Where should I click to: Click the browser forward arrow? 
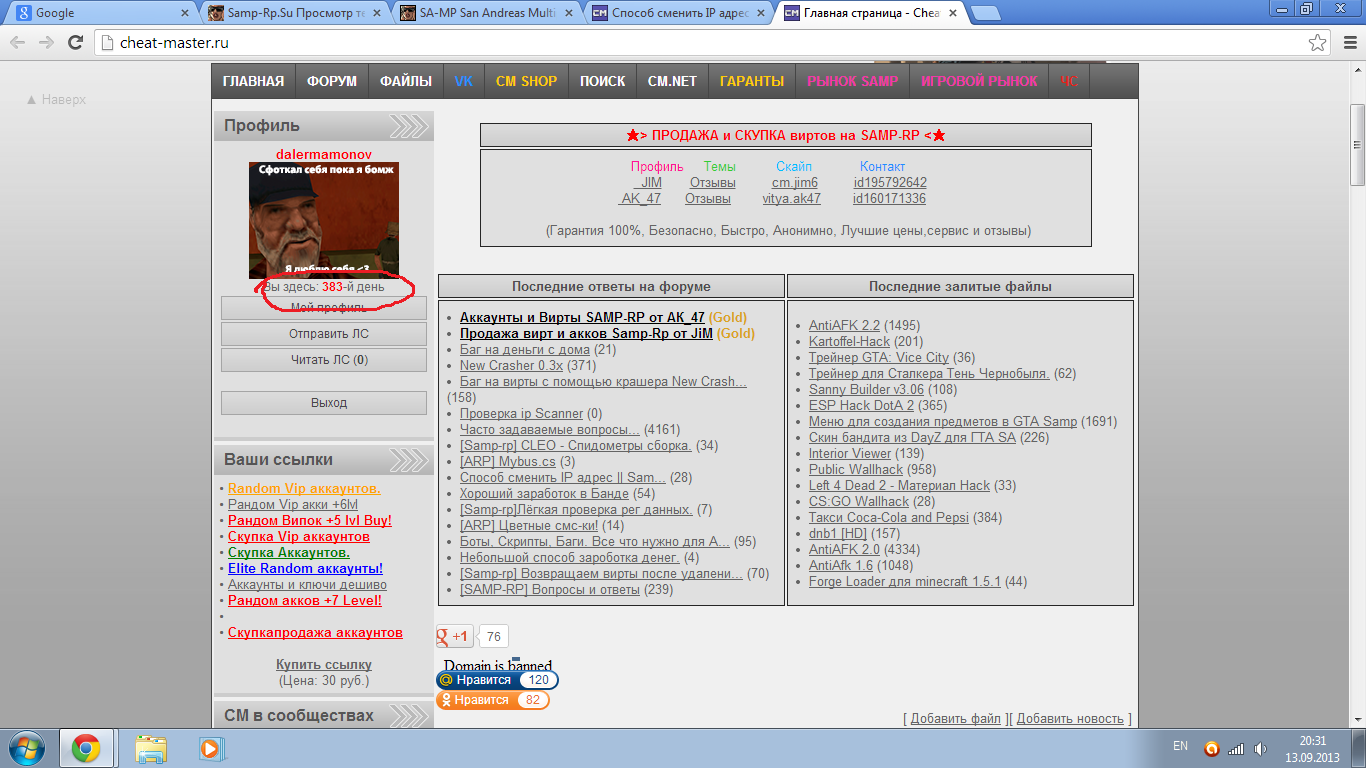coord(46,43)
